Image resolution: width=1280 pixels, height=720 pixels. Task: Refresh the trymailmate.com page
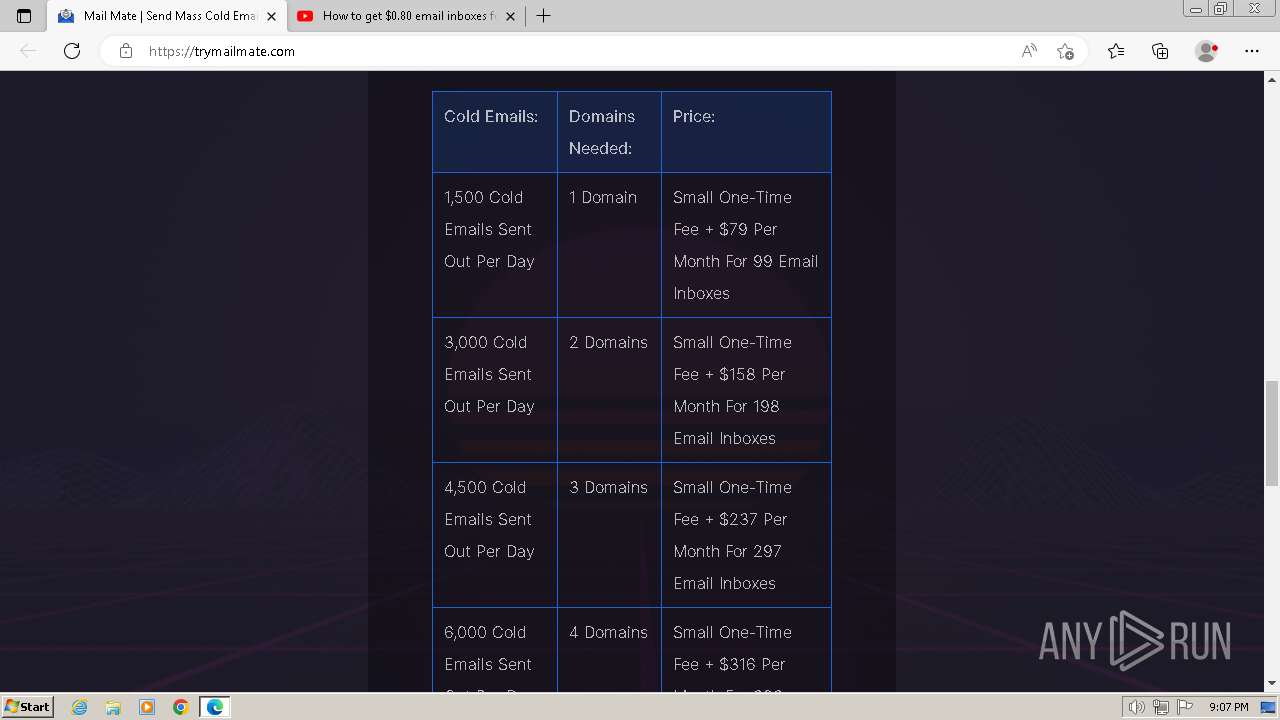click(72, 51)
